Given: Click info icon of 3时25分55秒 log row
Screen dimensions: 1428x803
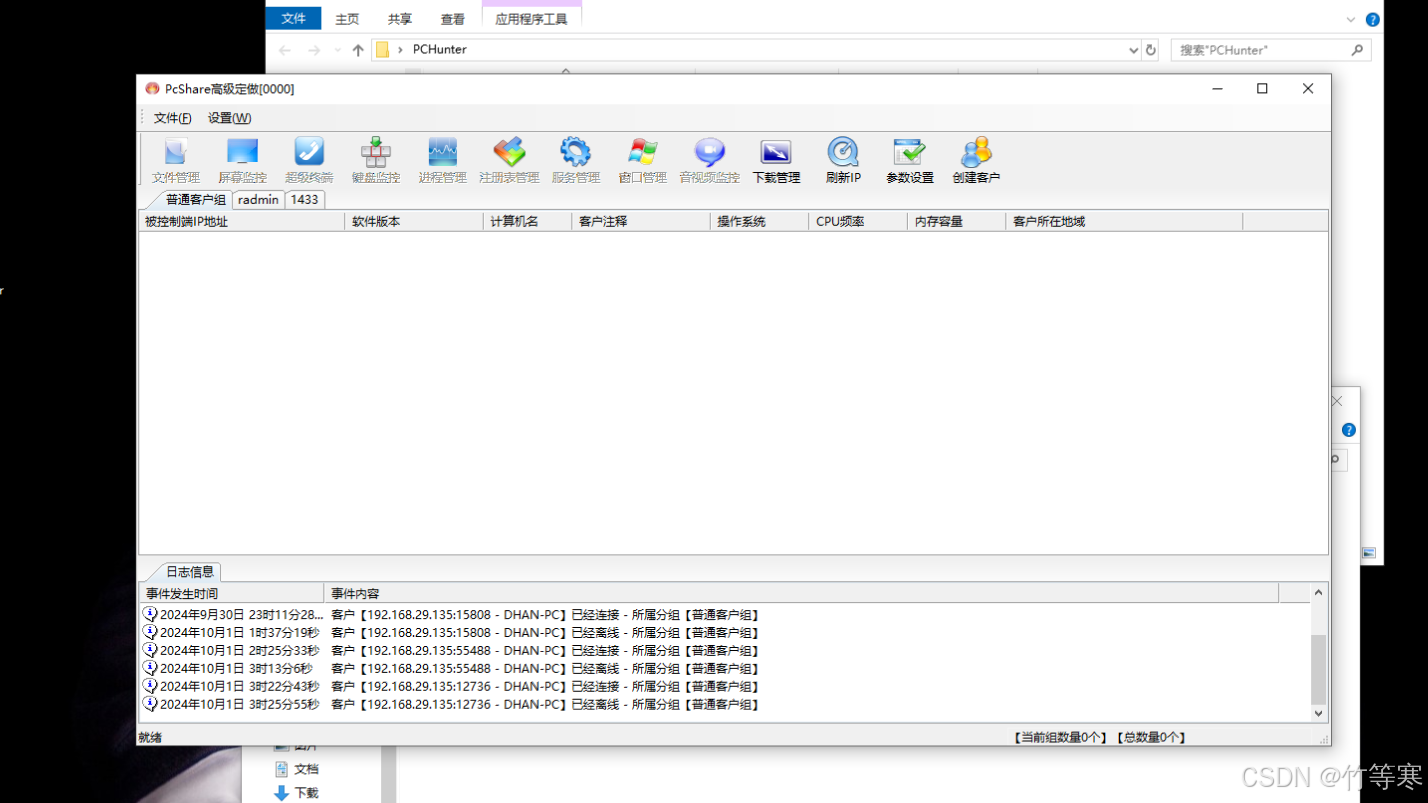Looking at the screenshot, I should point(150,704).
